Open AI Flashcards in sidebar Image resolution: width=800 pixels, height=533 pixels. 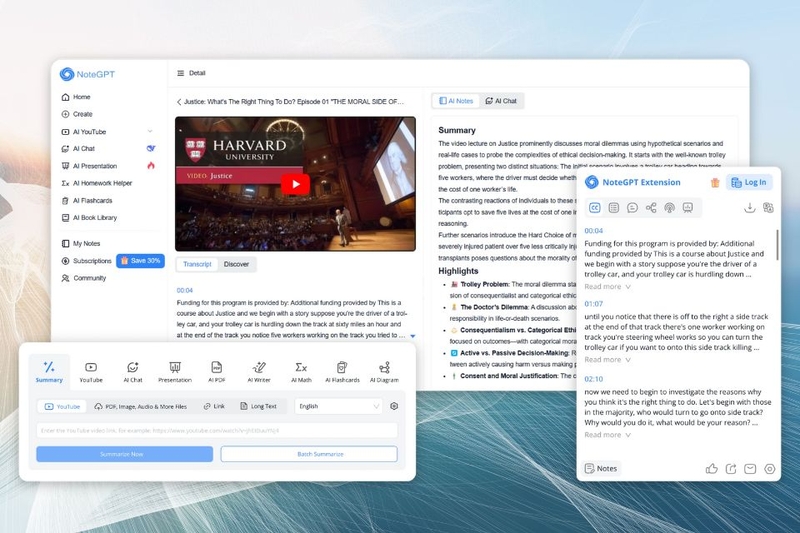click(x=87, y=200)
